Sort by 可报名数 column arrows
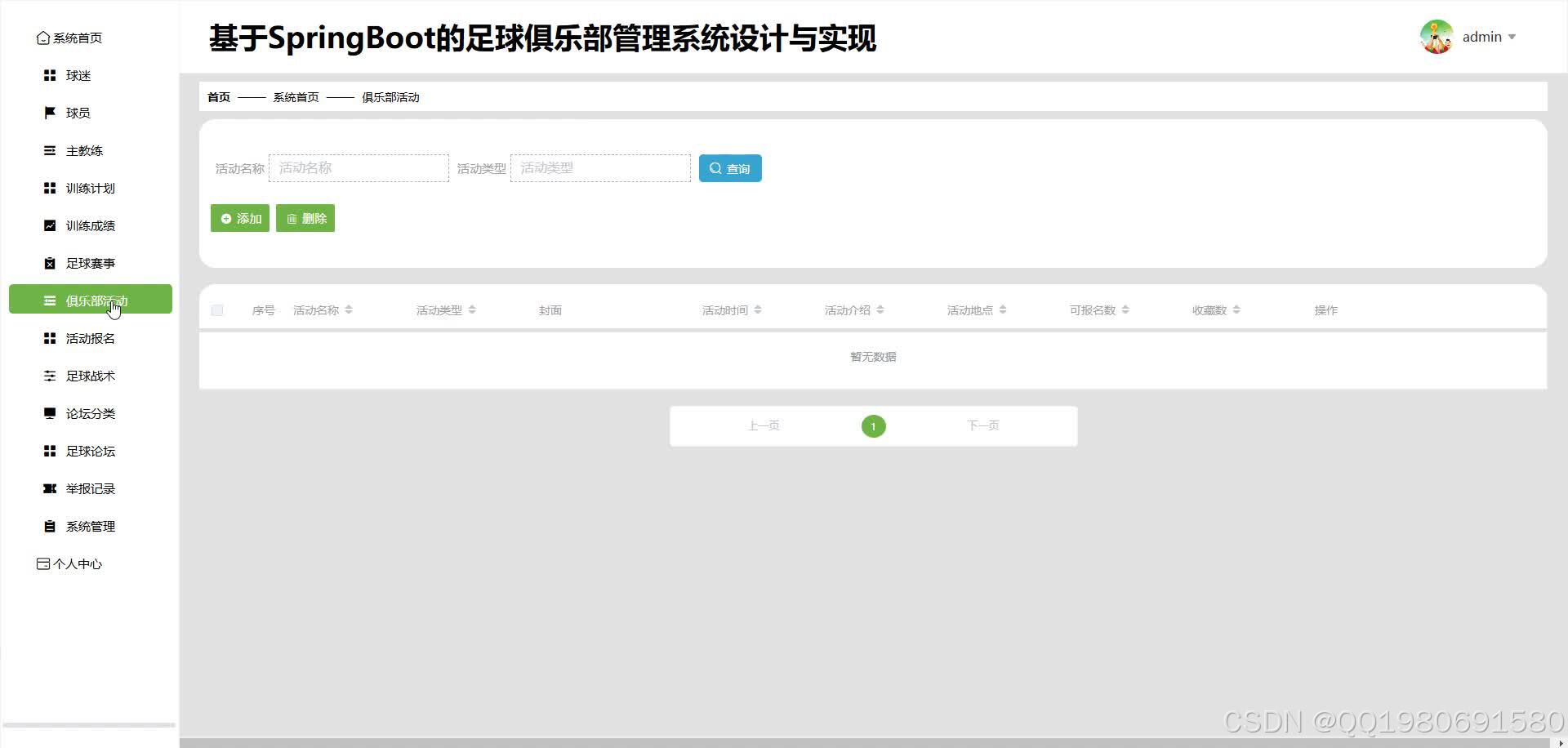The height and width of the screenshot is (748, 1568). (x=1125, y=310)
